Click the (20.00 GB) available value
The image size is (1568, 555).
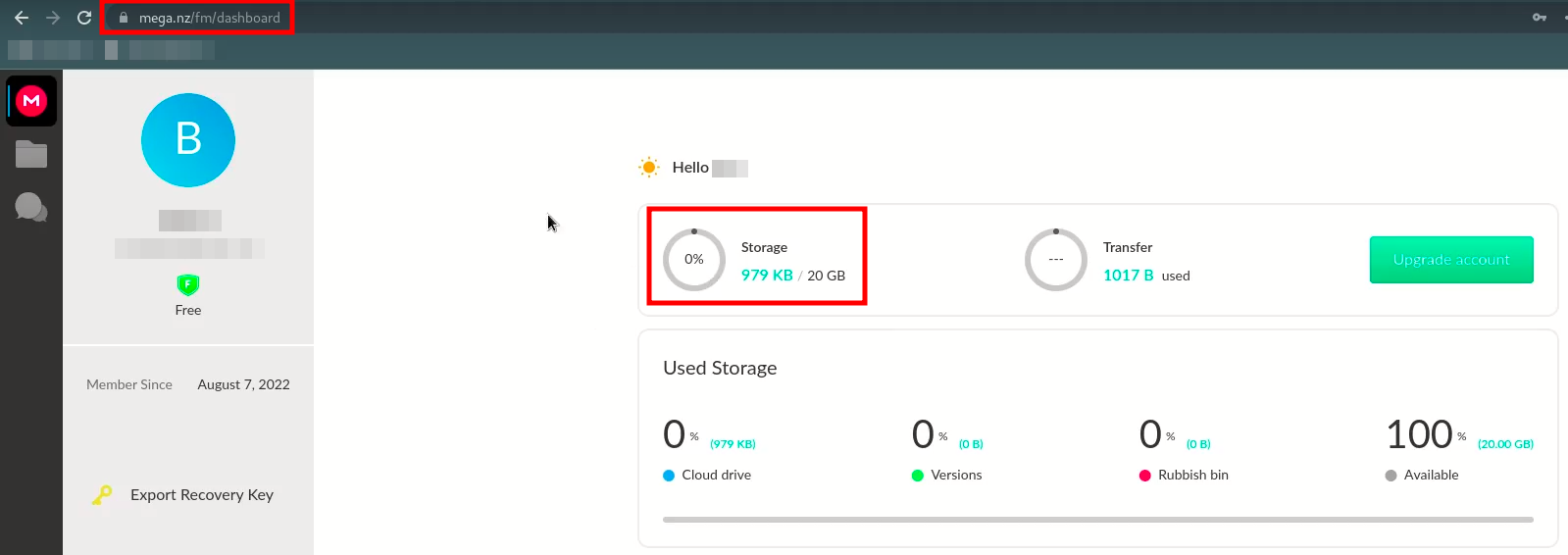pos(1505,444)
